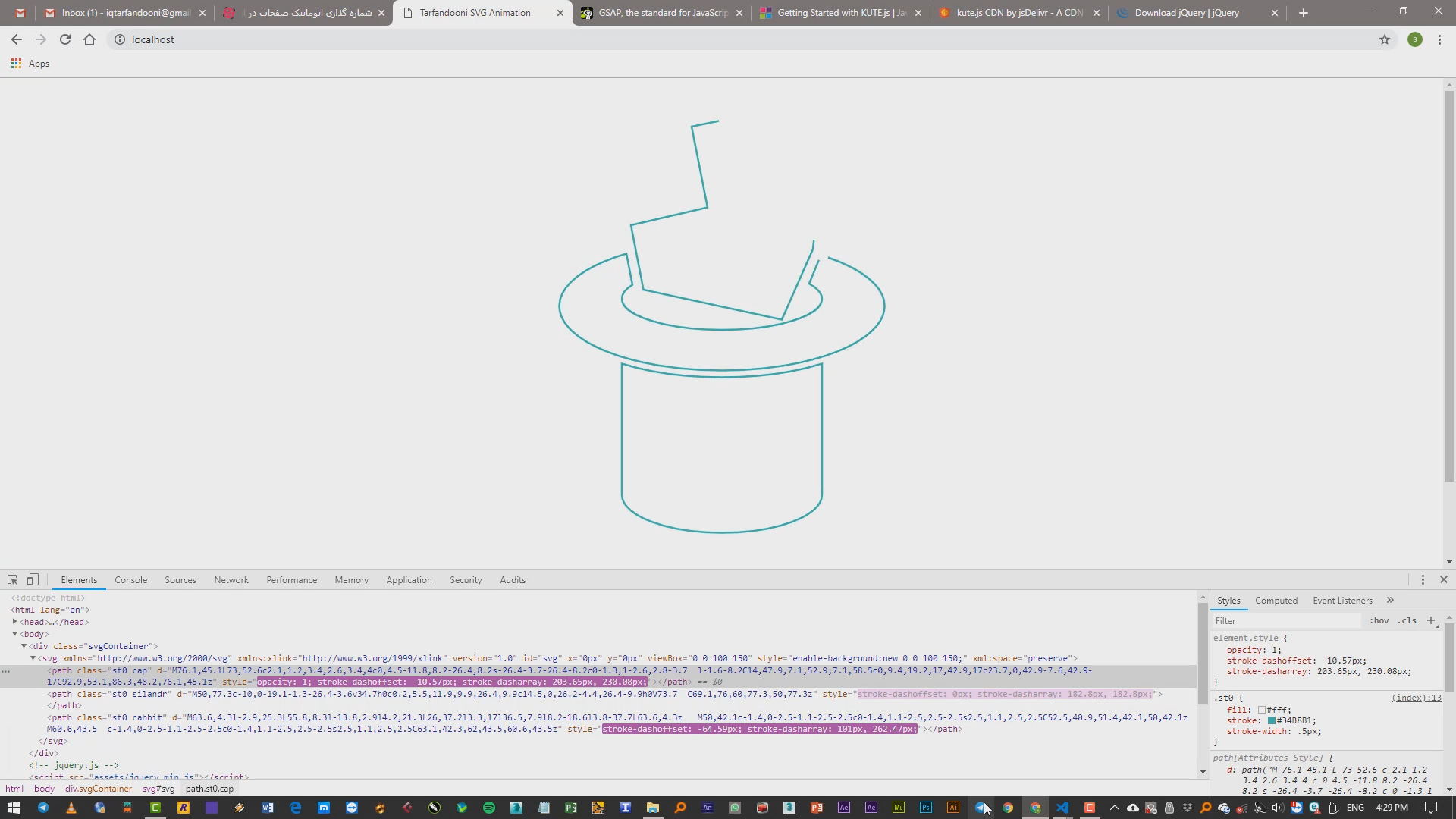Image resolution: width=1456 pixels, height=819 pixels.
Task: Open the Chrome three-dot menu
Action: pyautogui.click(x=1439, y=39)
